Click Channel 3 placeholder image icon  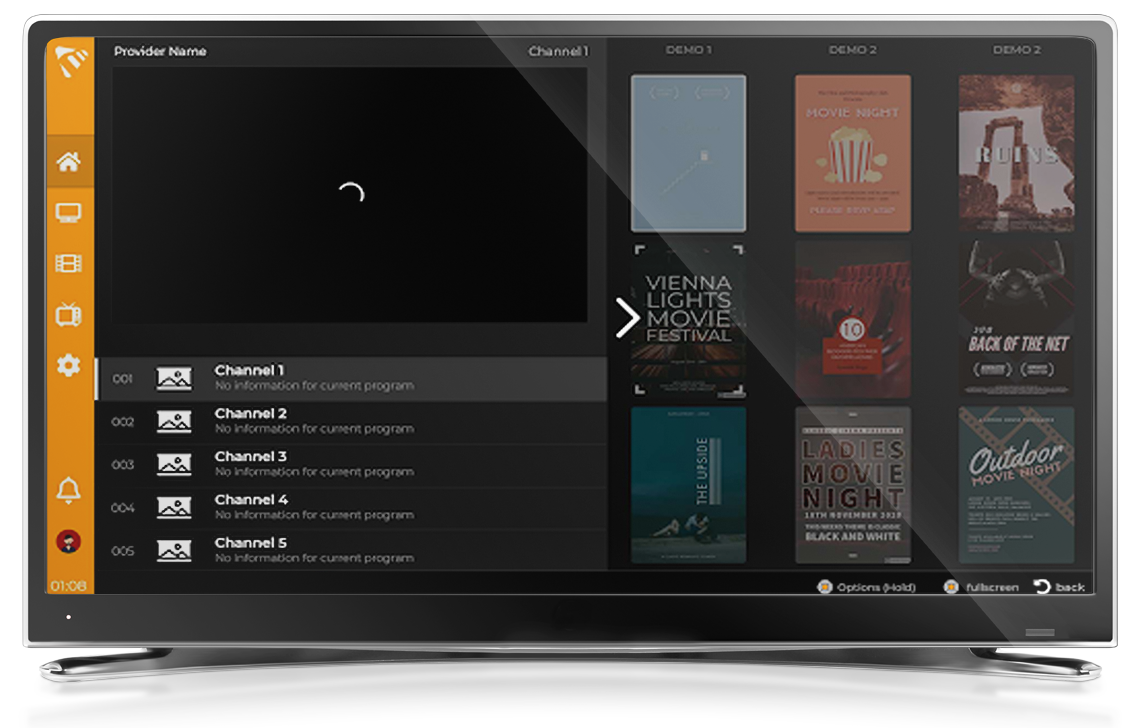tap(174, 465)
